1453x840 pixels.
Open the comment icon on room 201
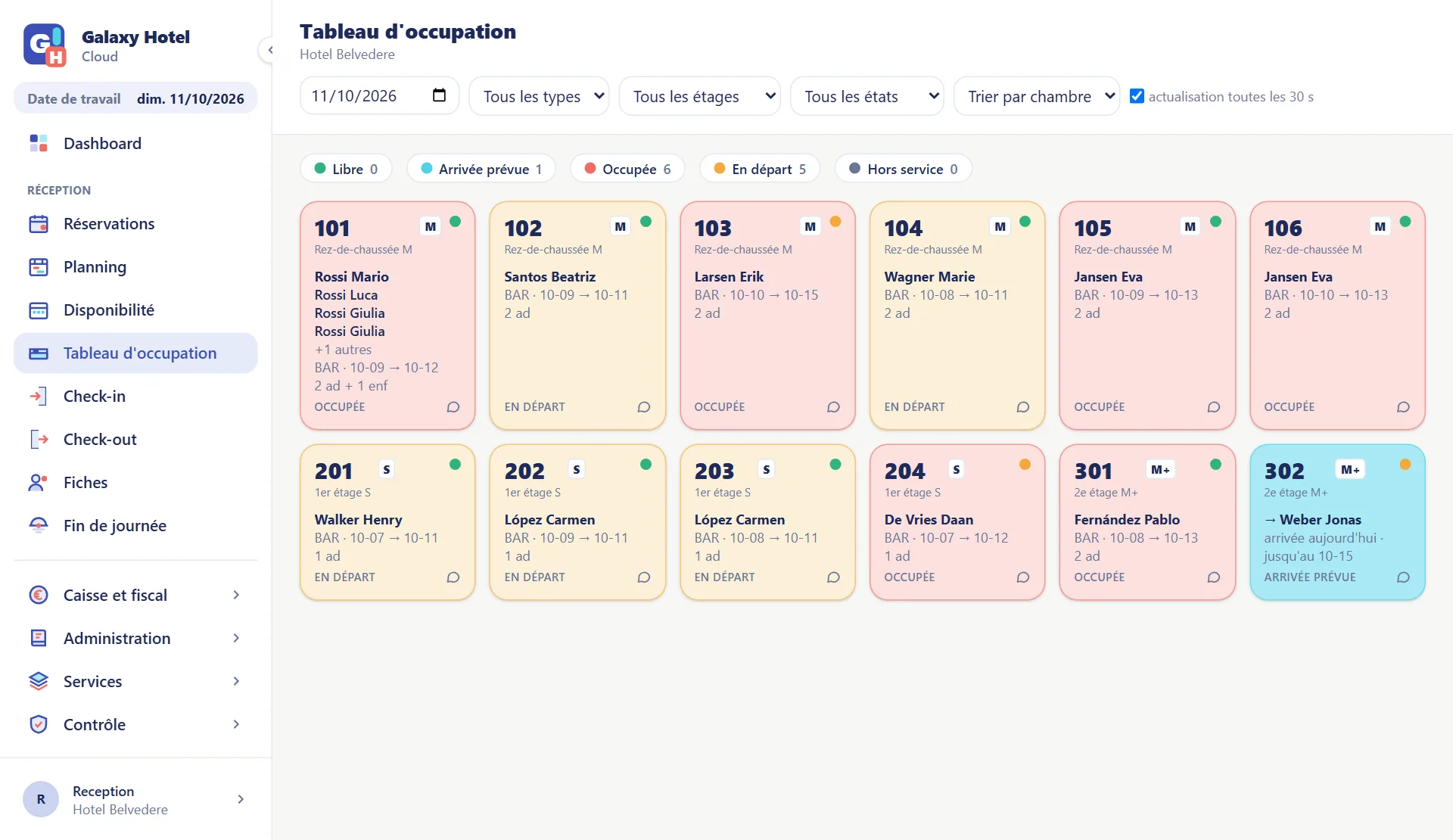453,577
